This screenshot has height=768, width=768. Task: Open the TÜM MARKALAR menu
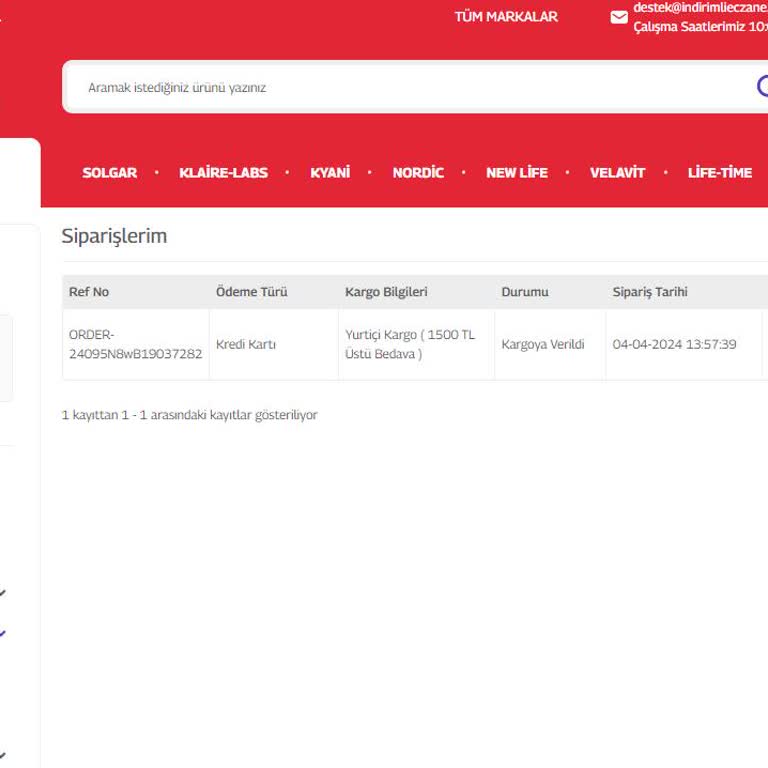pos(506,17)
